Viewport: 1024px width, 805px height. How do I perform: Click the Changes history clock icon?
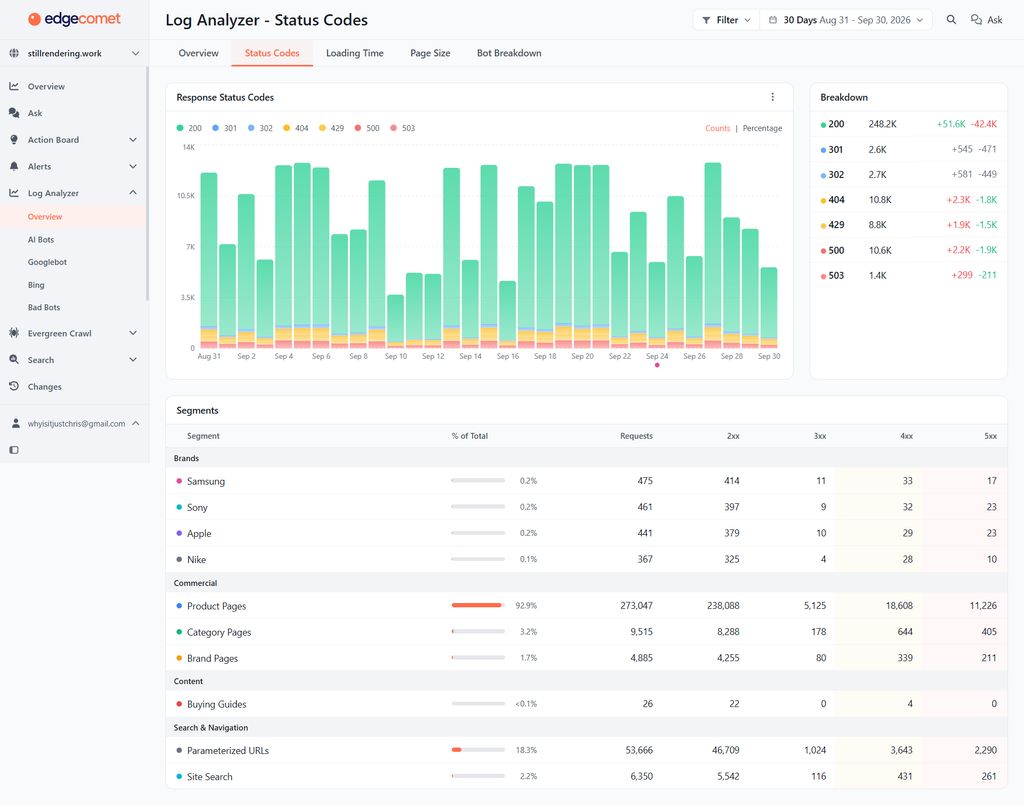click(14, 386)
